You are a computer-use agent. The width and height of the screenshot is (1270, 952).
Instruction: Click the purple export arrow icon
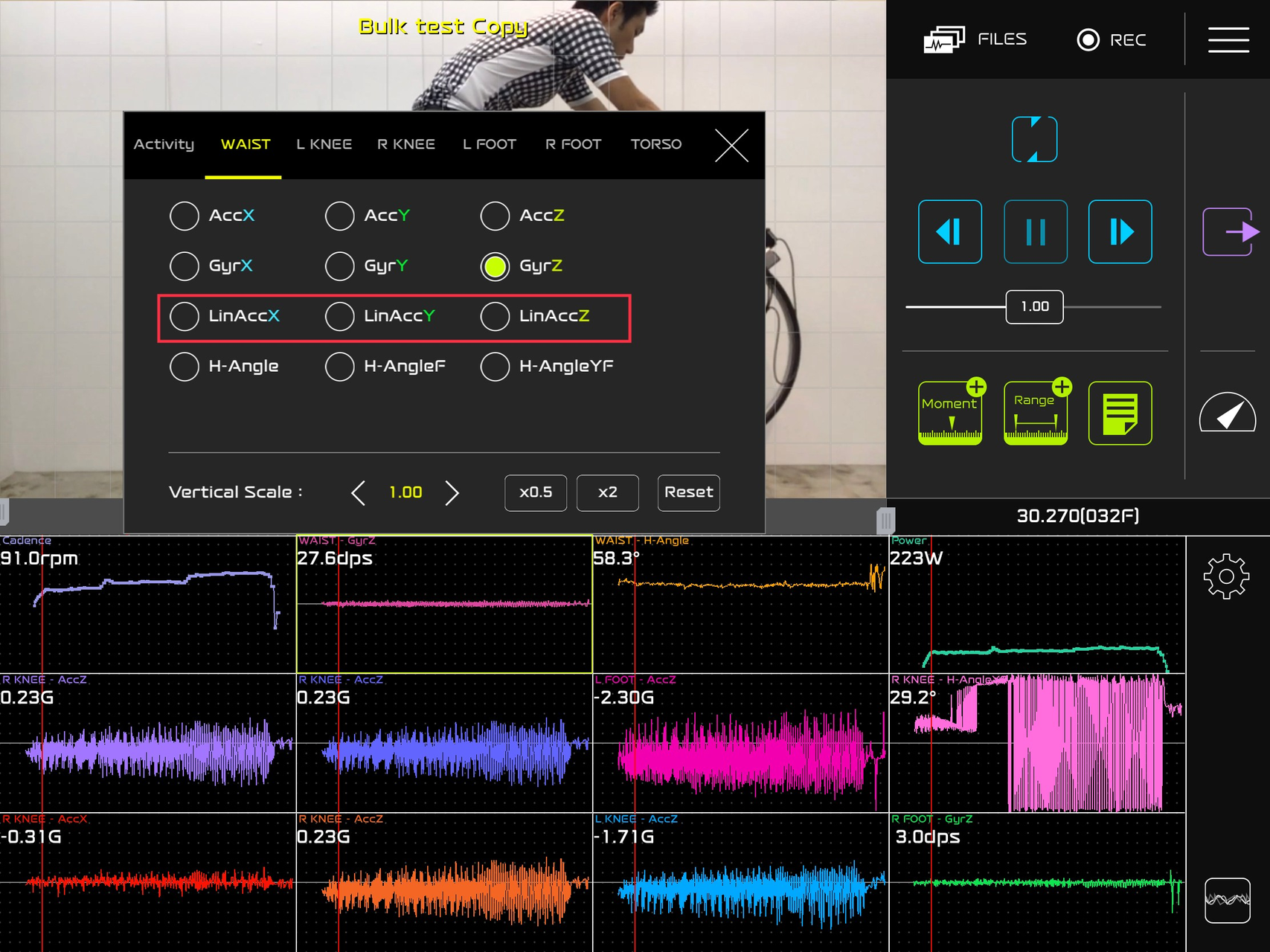(1230, 232)
